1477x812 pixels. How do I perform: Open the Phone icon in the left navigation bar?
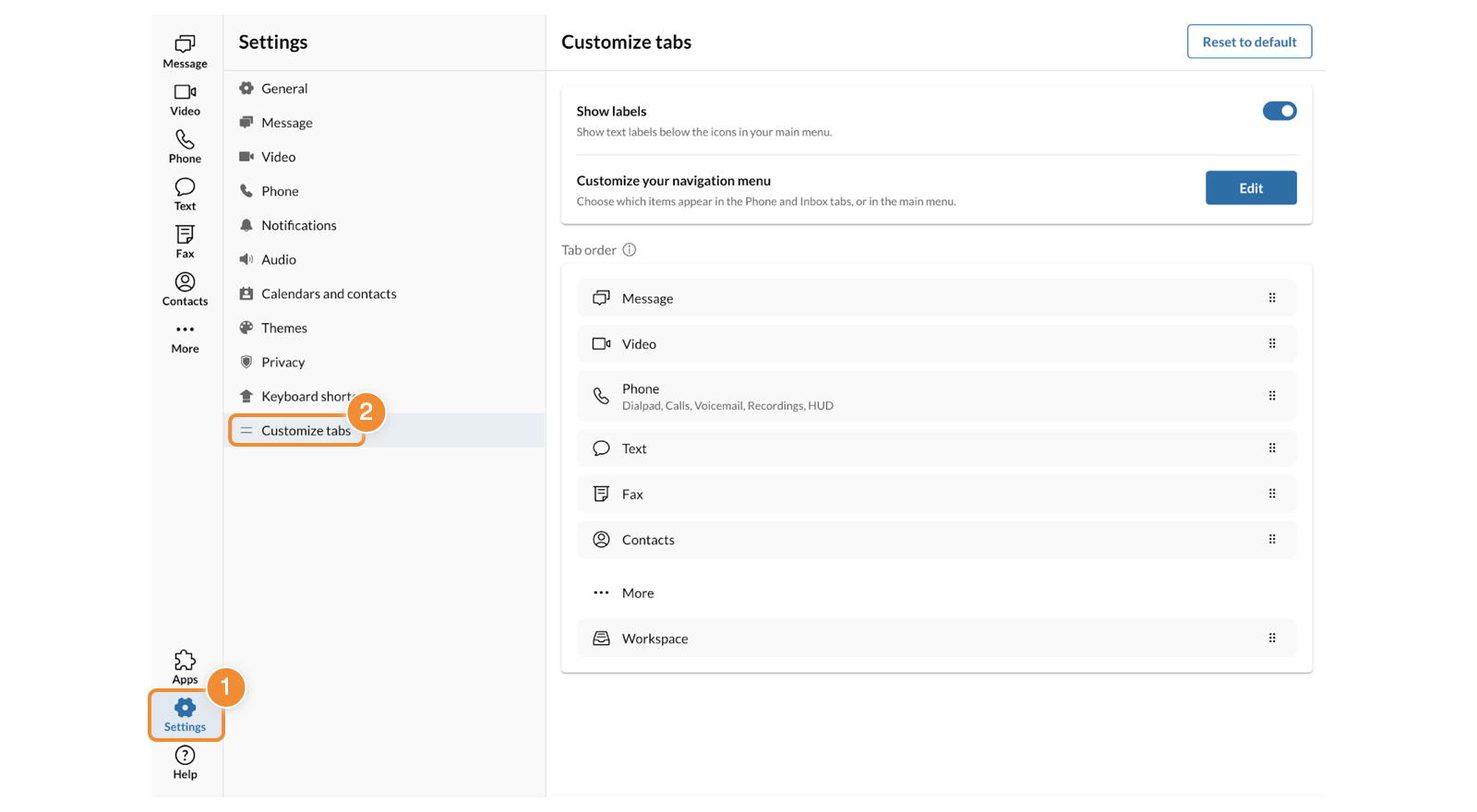tap(185, 146)
